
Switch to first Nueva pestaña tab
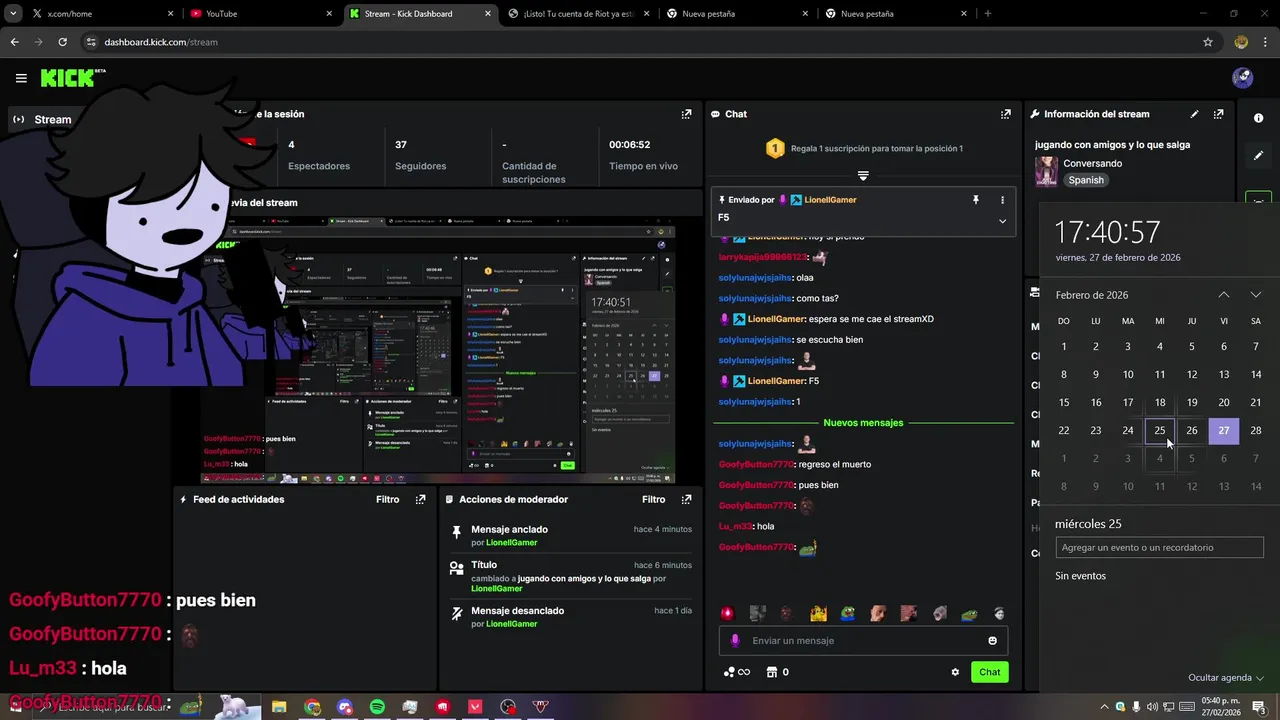coord(738,14)
